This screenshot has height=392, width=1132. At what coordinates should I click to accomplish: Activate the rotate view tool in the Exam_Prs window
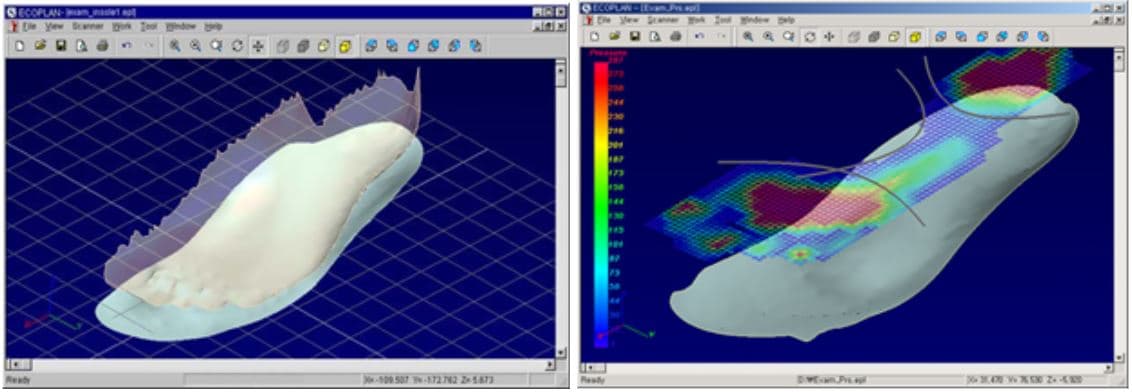[x=810, y=36]
